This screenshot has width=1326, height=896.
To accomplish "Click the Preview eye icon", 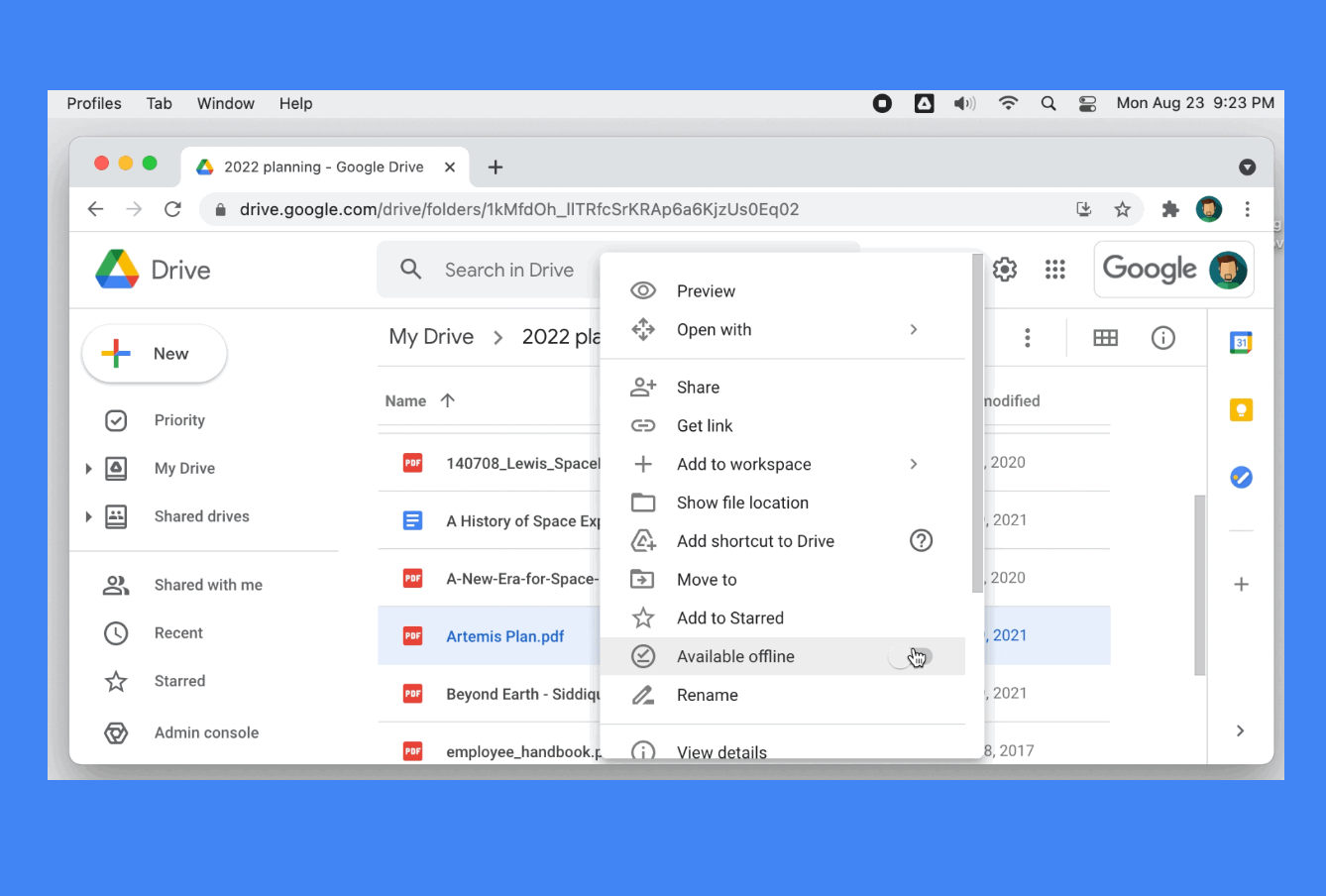I will pyautogui.click(x=643, y=290).
